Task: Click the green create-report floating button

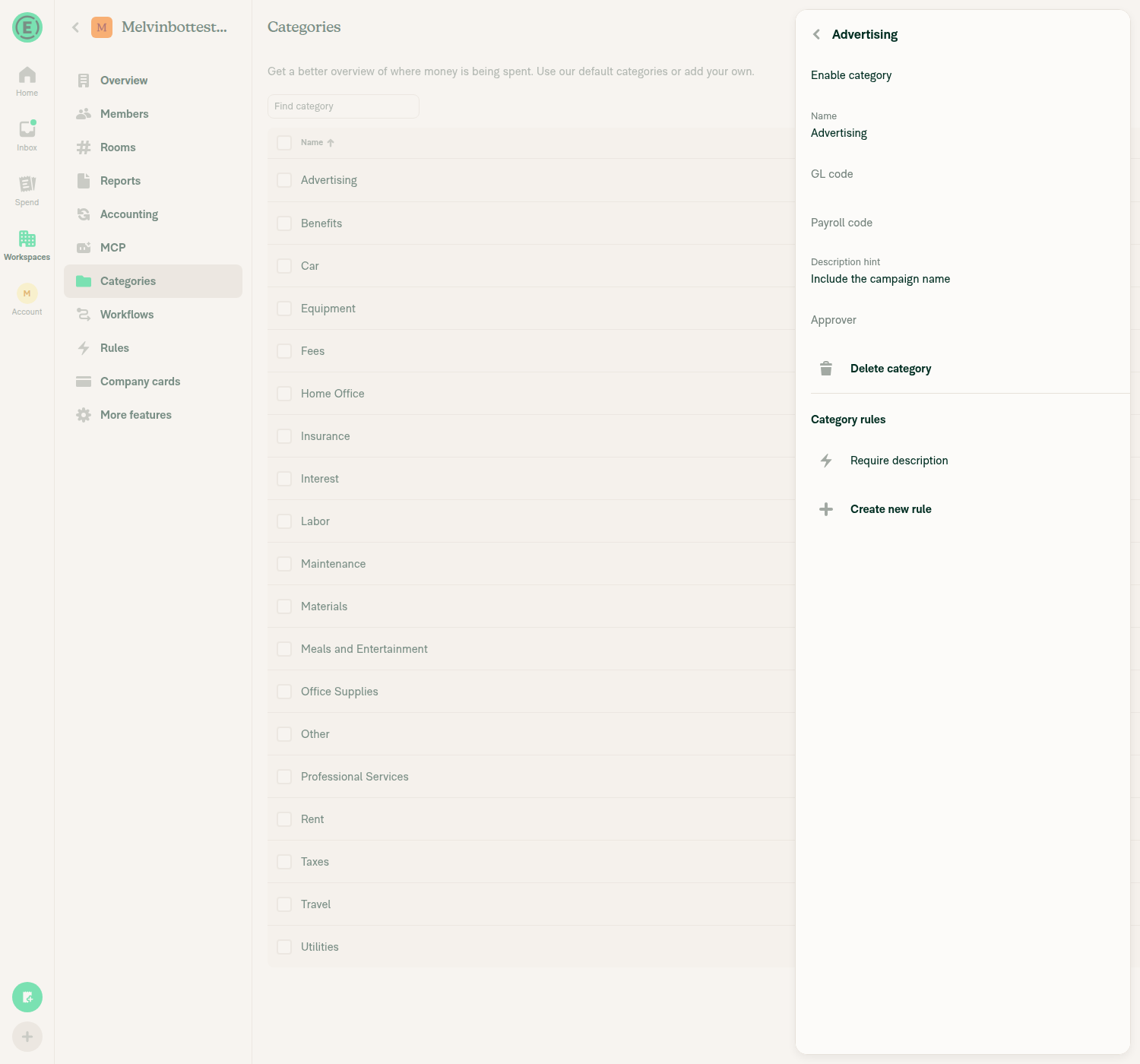Action: (27, 997)
